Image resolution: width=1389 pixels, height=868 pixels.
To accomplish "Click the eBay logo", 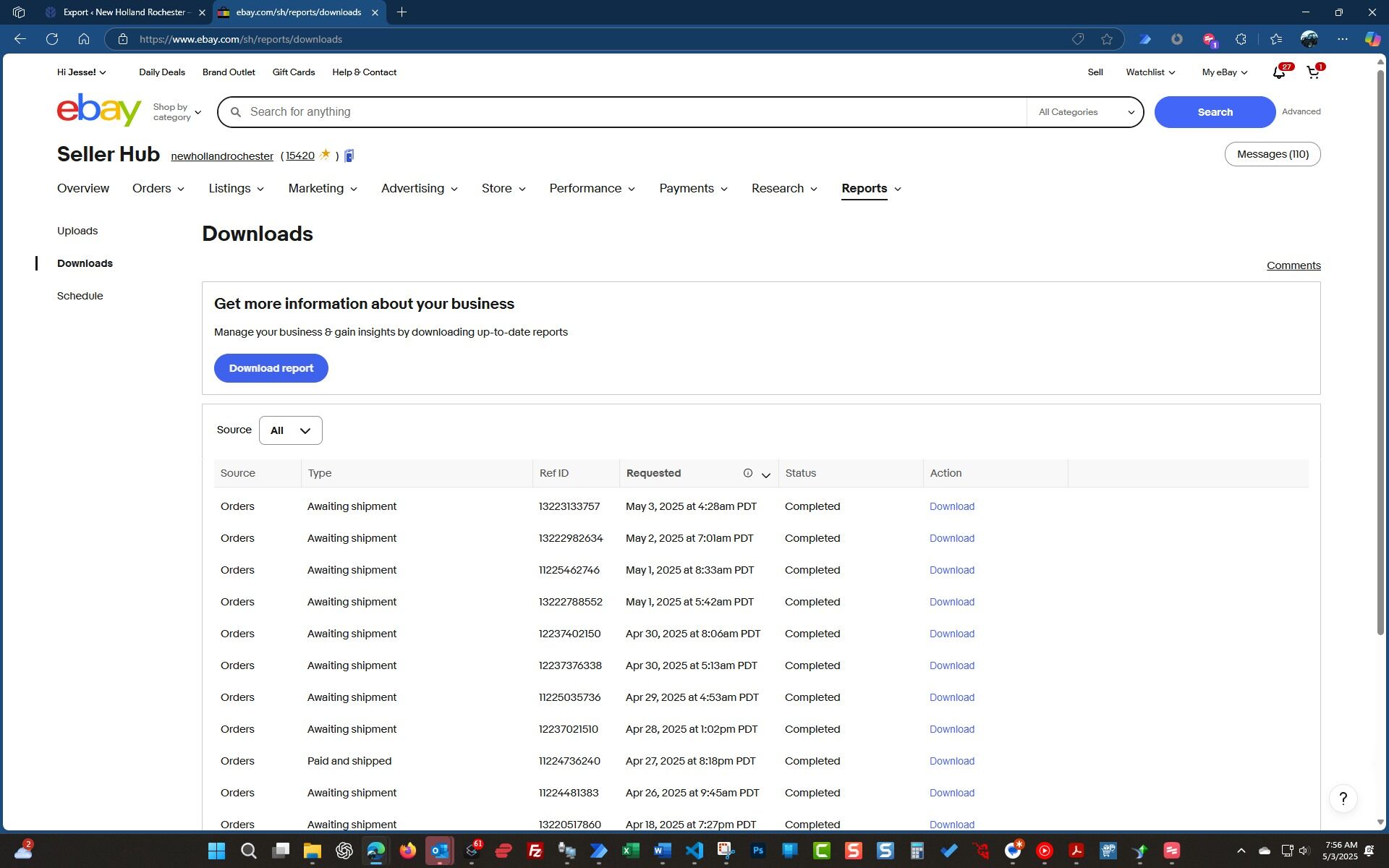I will tap(99, 111).
